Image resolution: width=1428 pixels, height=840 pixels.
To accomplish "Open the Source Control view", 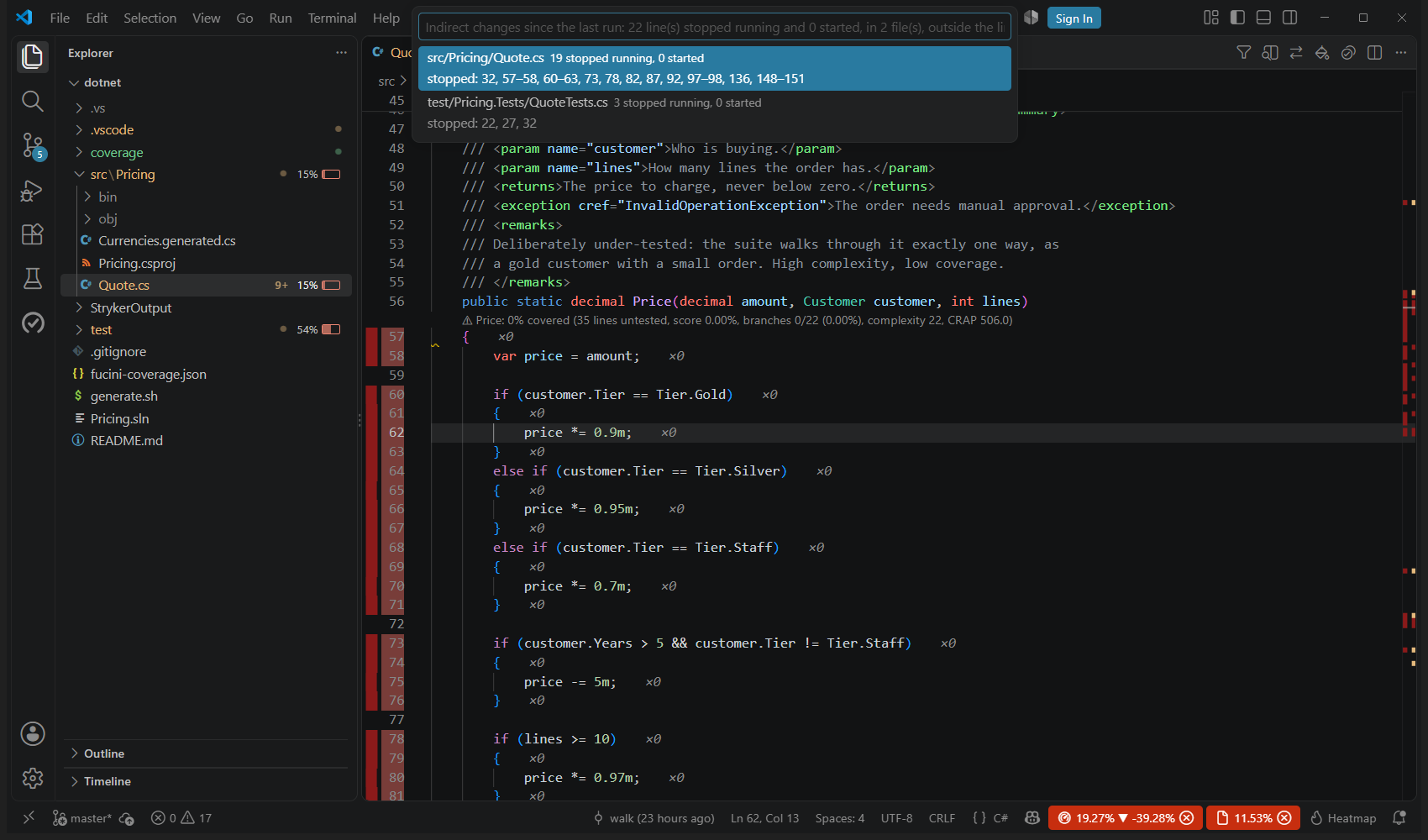I will (33, 146).
